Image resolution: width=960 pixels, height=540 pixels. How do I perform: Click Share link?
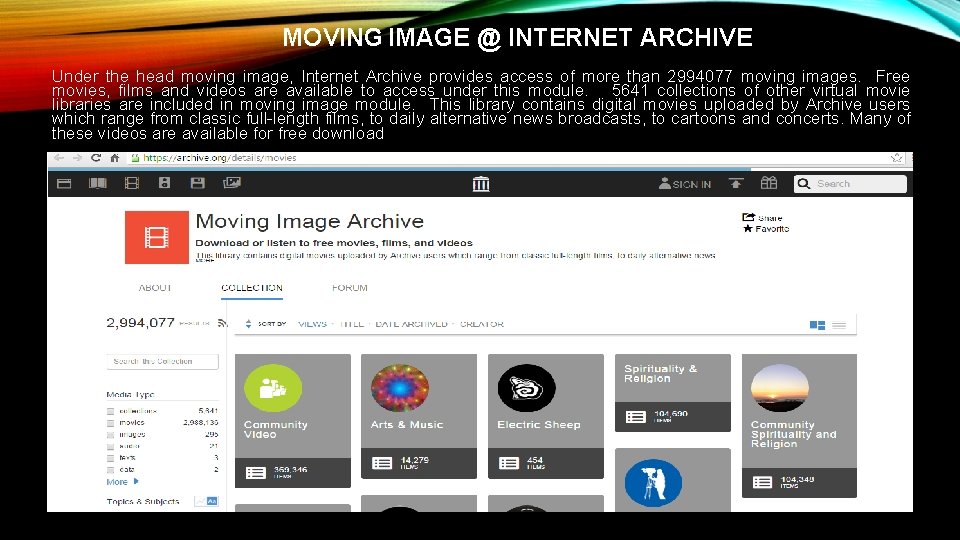click(x=762, y=217)
